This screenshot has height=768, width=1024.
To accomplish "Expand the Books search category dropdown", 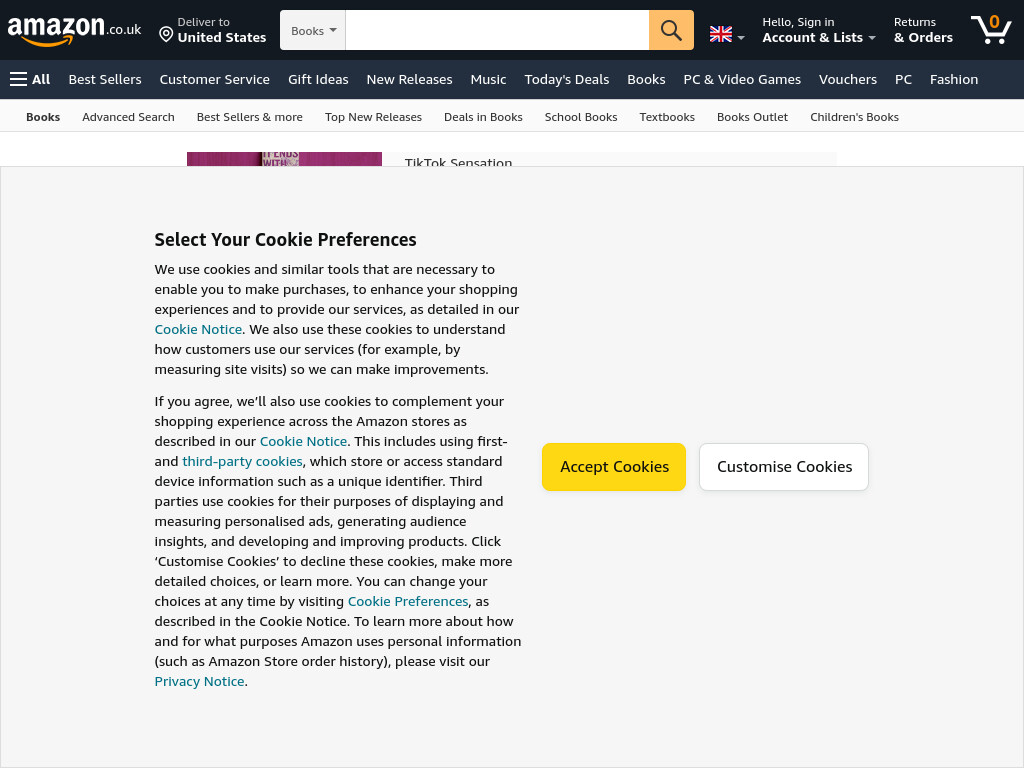I will point(313,30).
